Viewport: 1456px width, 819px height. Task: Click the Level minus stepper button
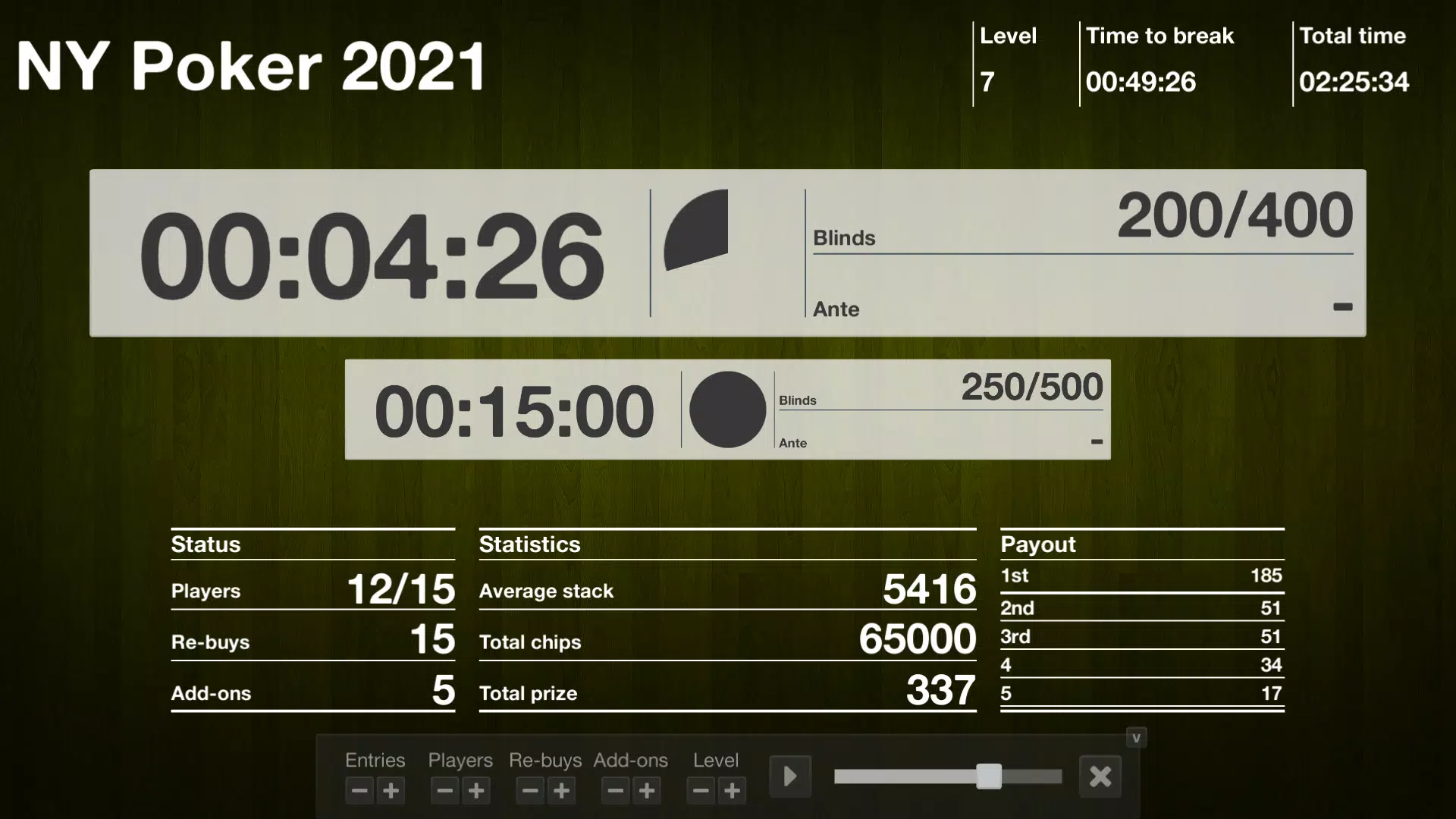(x=700, y=790)
